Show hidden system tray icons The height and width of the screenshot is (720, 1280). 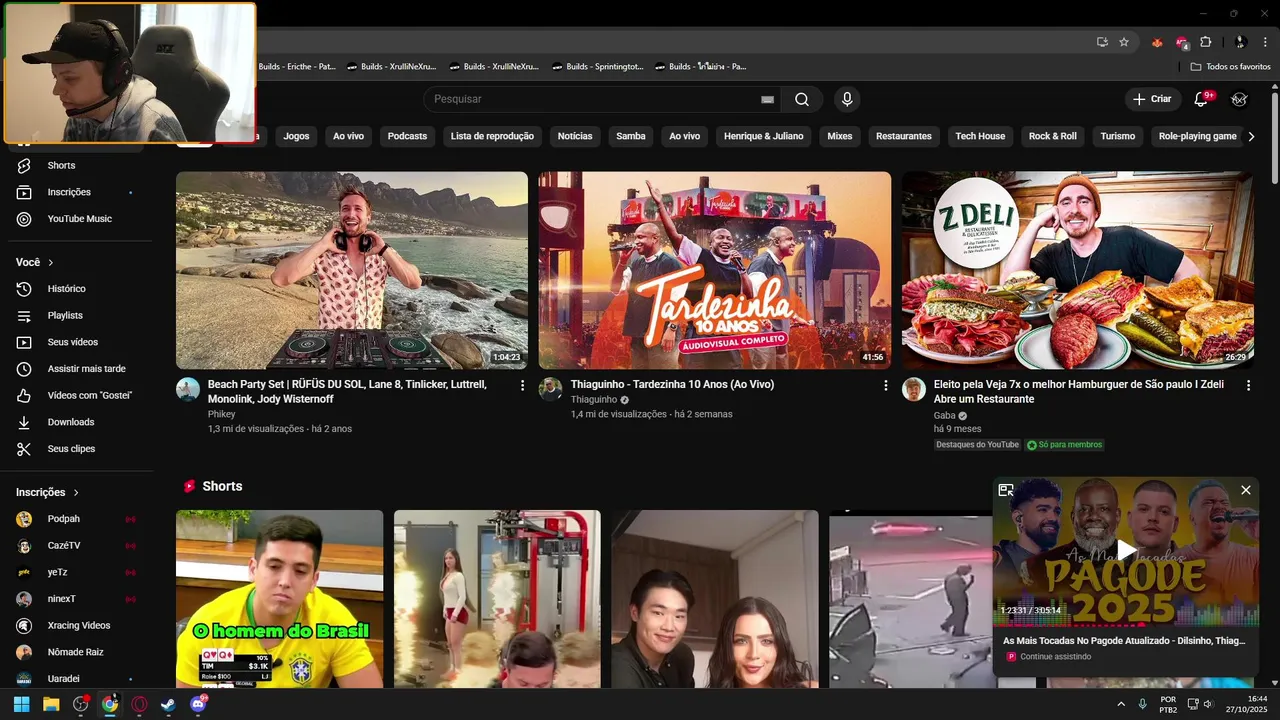point(1120,705)
